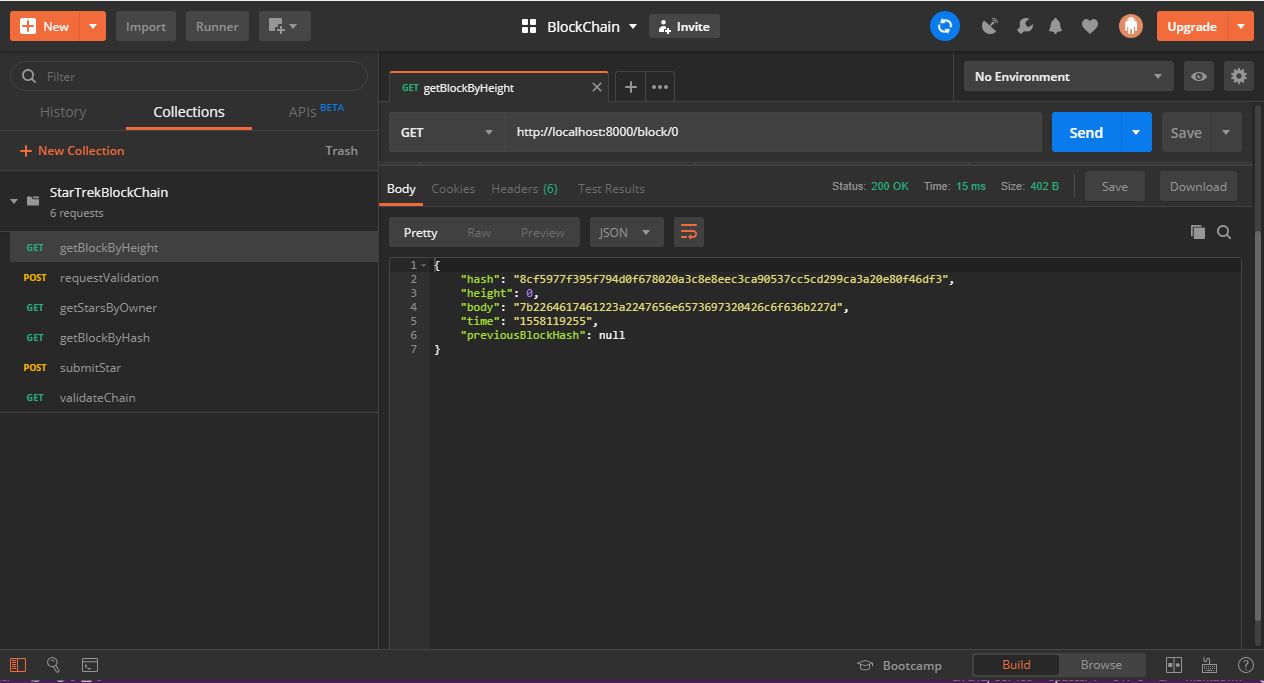The image size is (1264, 683).
Task: Toggle the sidebar icon in status bar
Action: tap(18, 665)
